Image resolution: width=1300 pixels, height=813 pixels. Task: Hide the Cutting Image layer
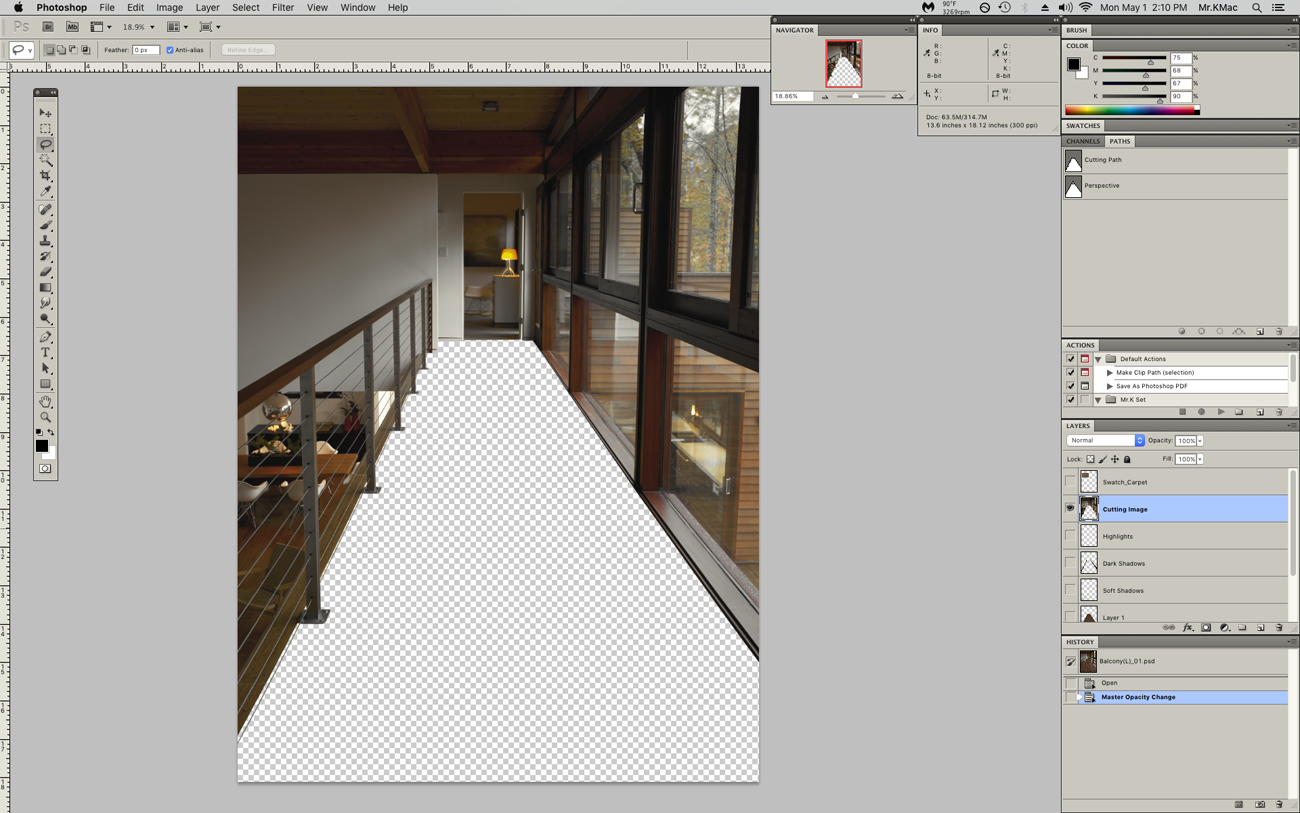pos(1070,509)
